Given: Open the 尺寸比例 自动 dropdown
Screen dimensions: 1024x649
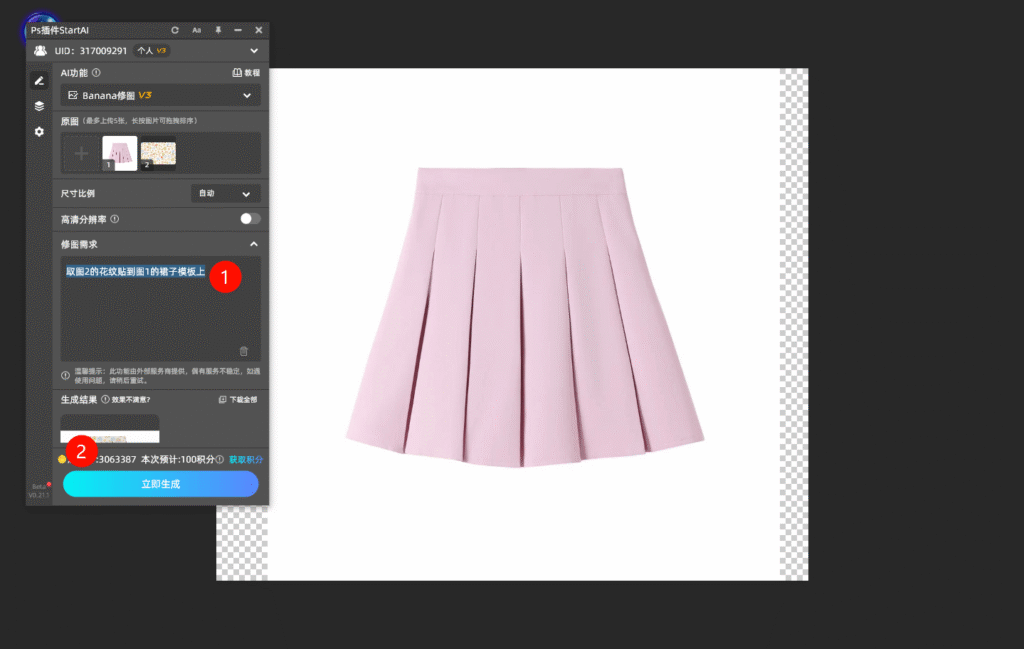Looking at the screenshot, I should coord(225,194).
